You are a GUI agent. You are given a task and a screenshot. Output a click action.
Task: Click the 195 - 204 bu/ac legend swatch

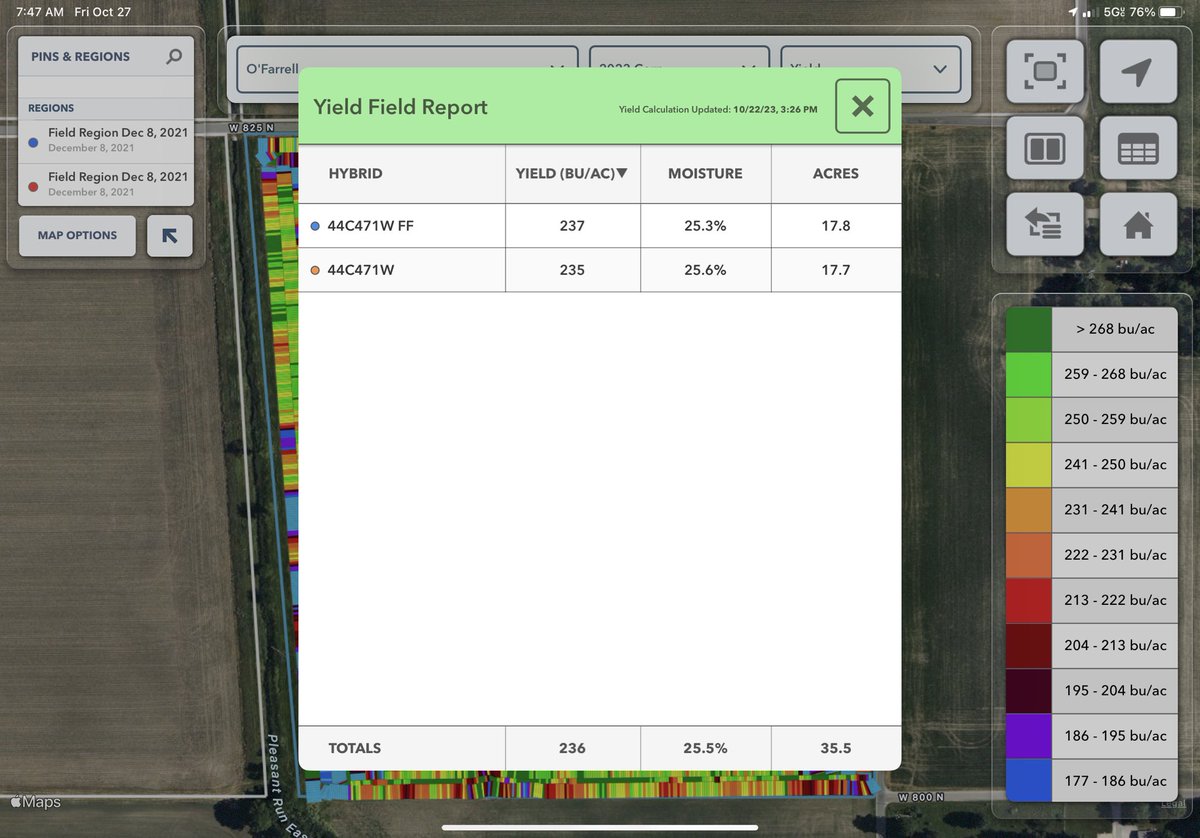(1029, 690)
